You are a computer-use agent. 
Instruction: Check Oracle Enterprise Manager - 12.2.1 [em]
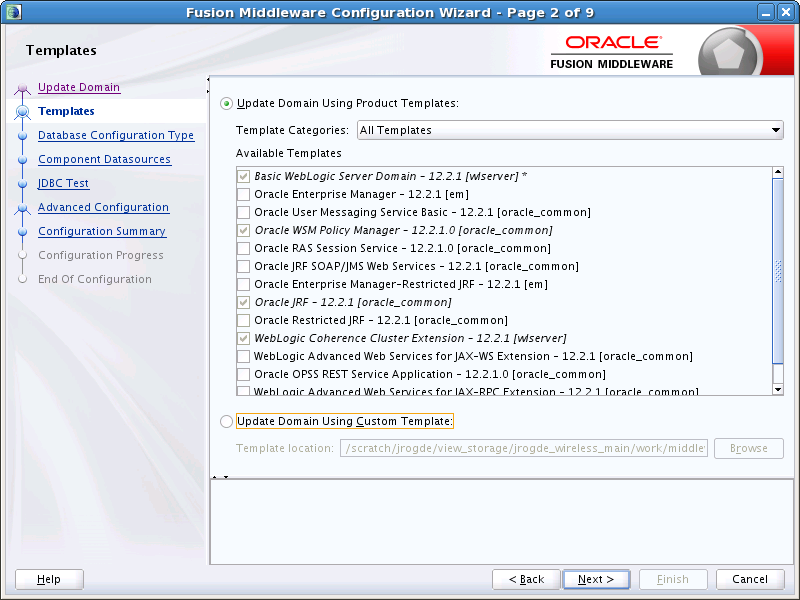(243, 194)
